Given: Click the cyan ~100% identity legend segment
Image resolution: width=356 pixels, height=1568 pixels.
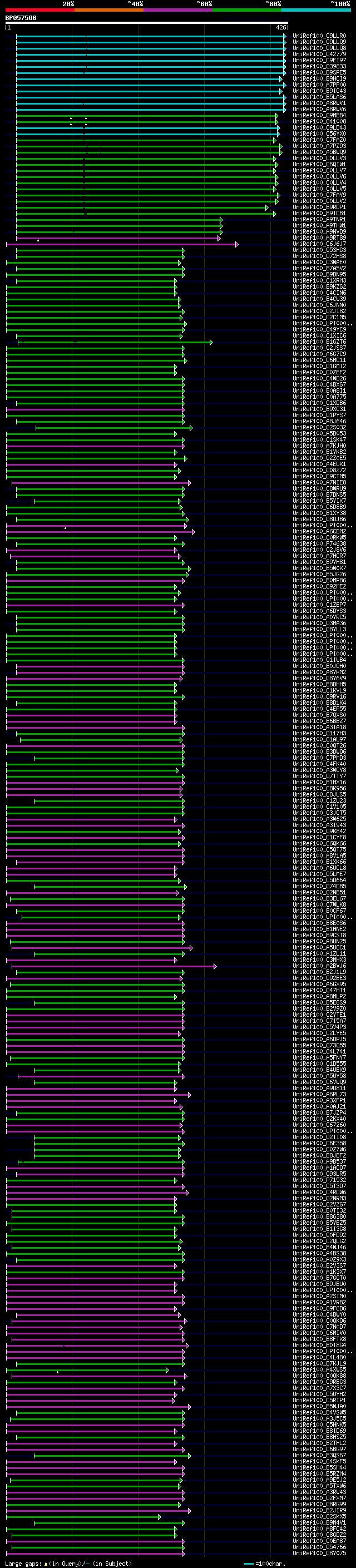Looking at the screenshot, I should coord(317,11).
